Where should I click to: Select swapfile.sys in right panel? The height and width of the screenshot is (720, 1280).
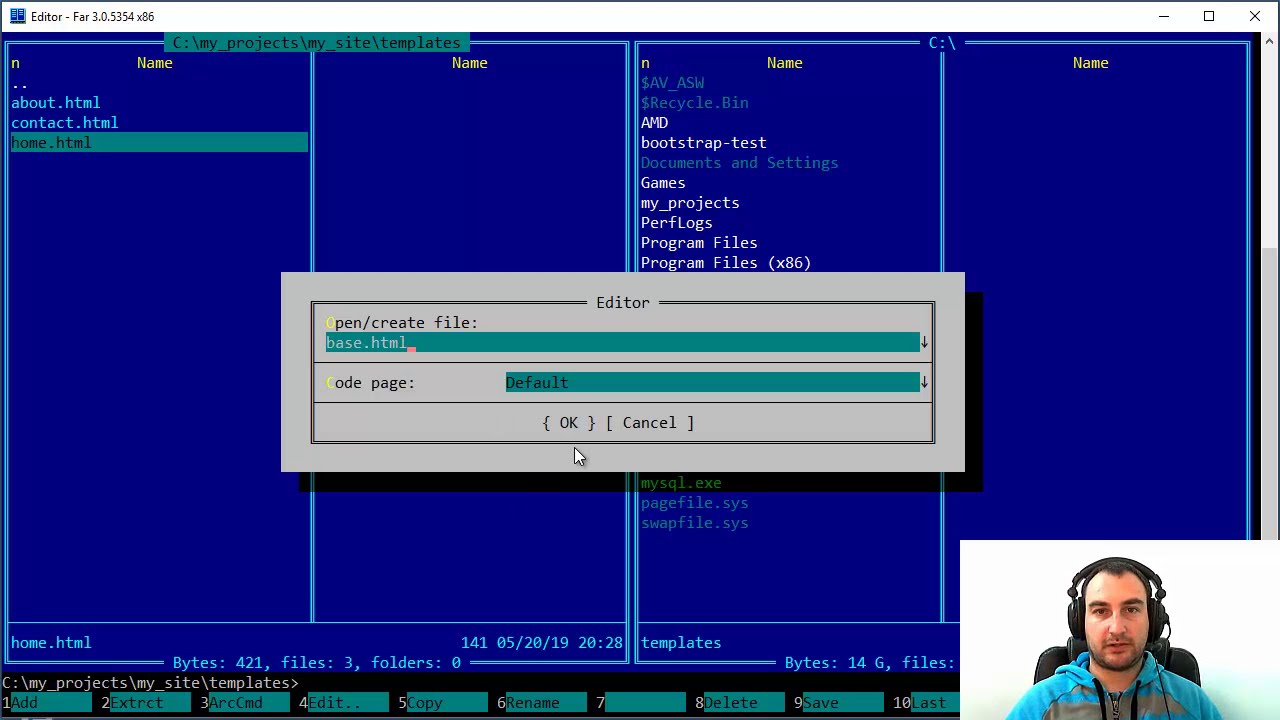click(694, 523)
